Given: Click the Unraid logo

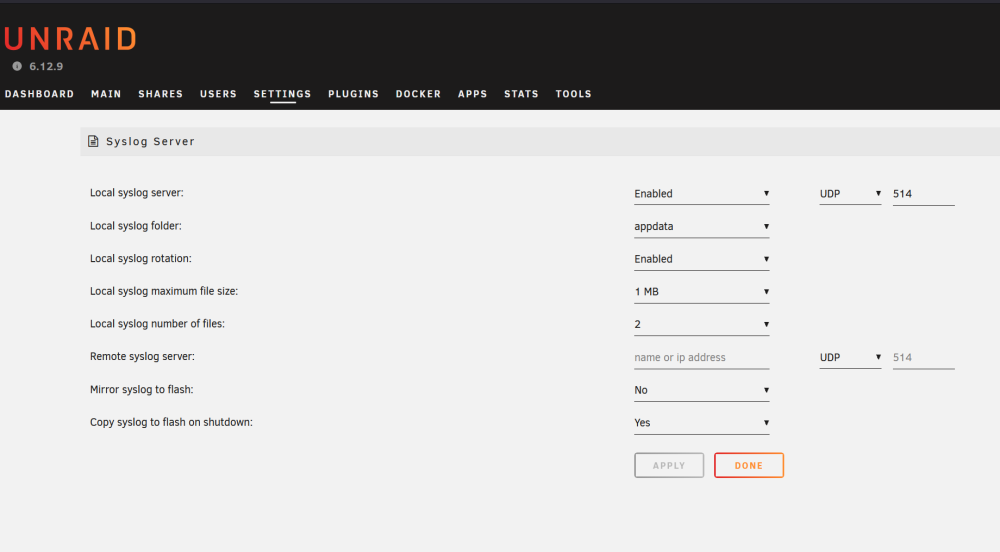Looking at the screenshot, I should click(x=70, y=39).
